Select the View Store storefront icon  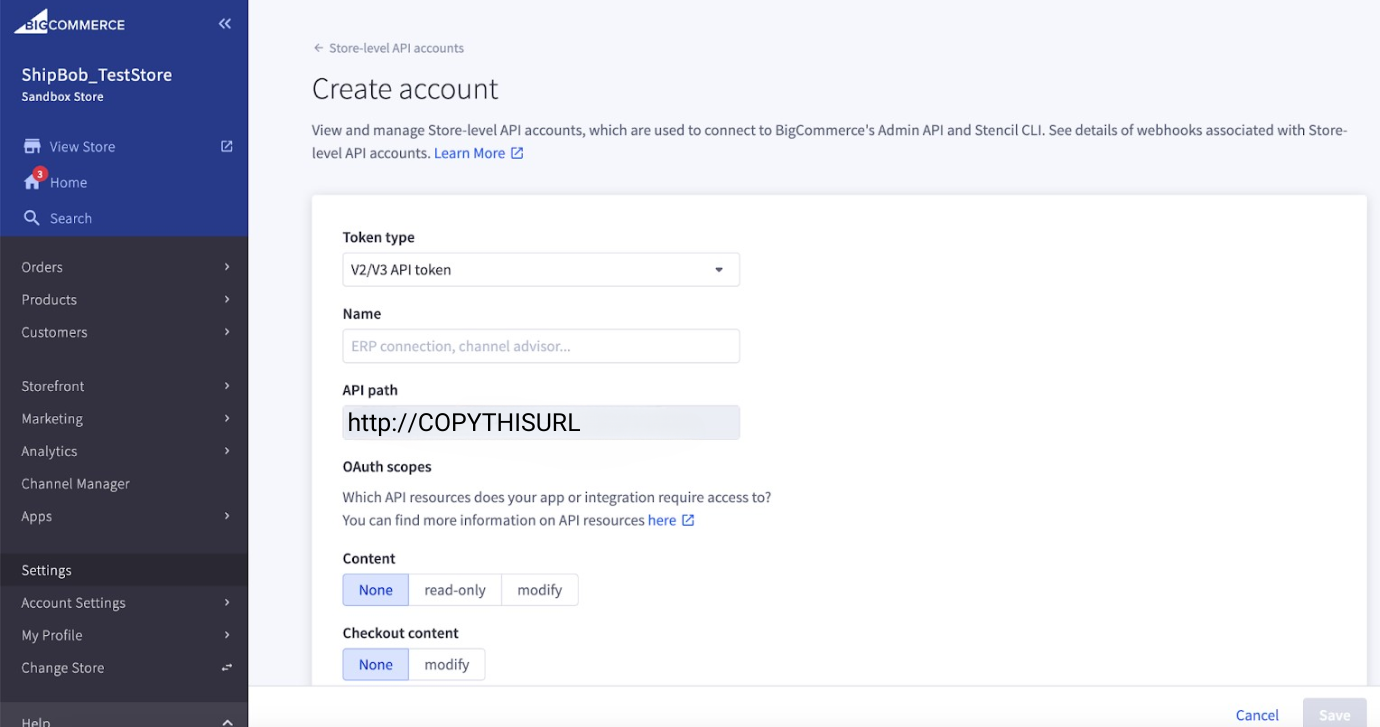pos(32,146)
